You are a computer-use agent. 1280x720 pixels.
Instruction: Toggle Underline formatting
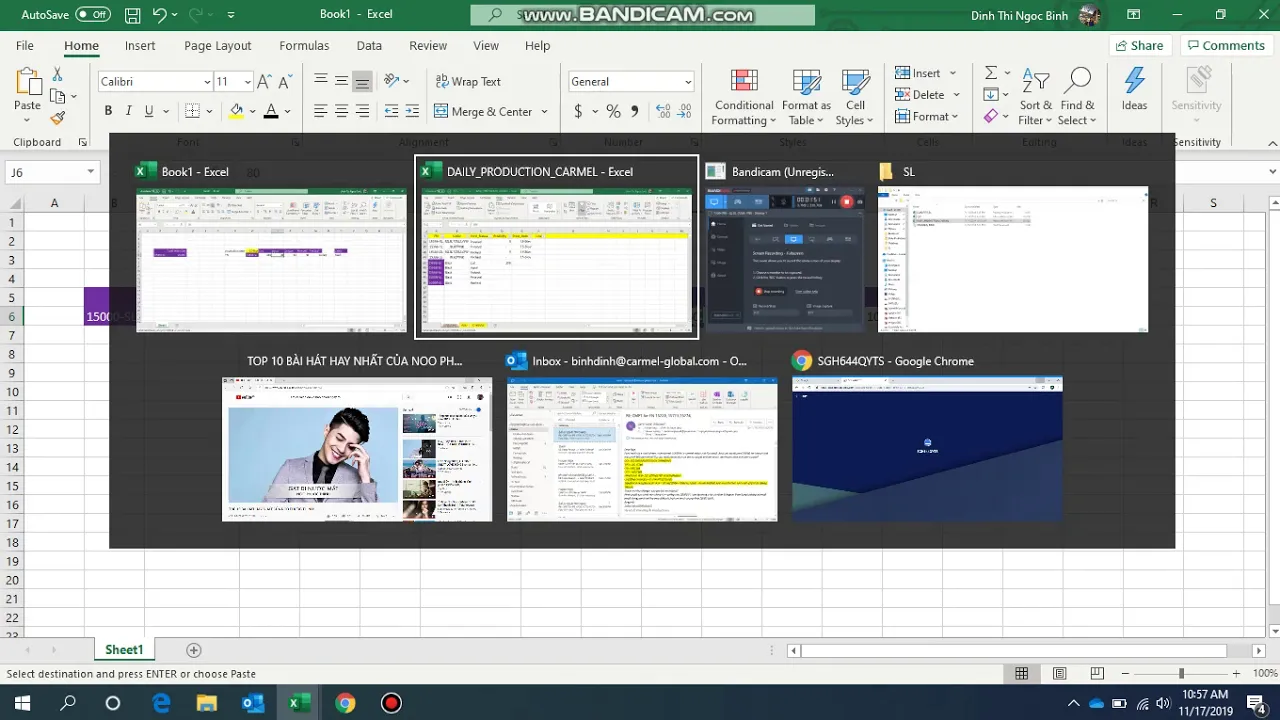[149, 111]
